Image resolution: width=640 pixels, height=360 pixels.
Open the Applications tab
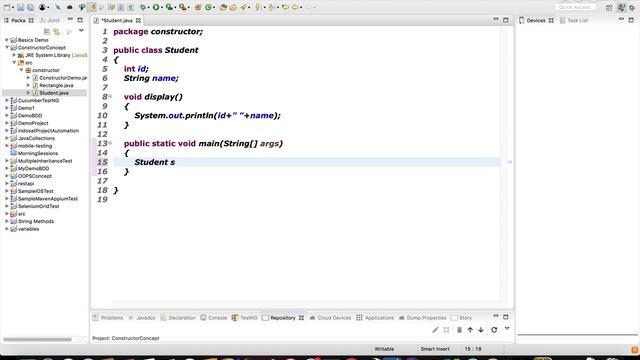pos(375,318)
